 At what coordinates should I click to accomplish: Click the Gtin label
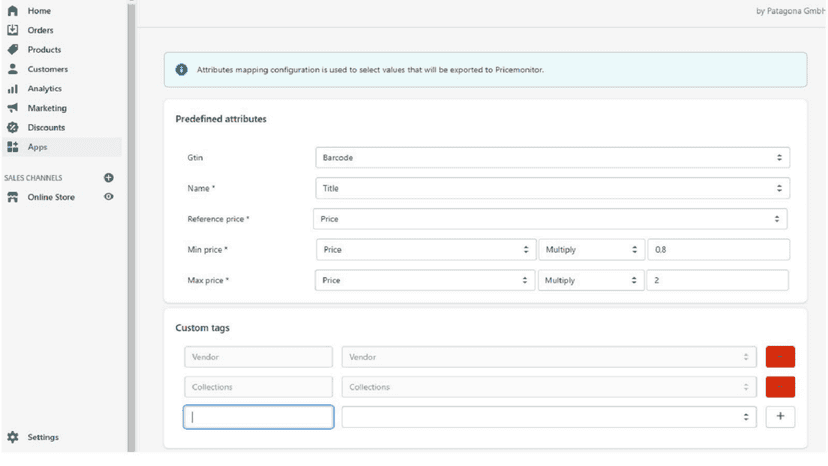(195, 157)
